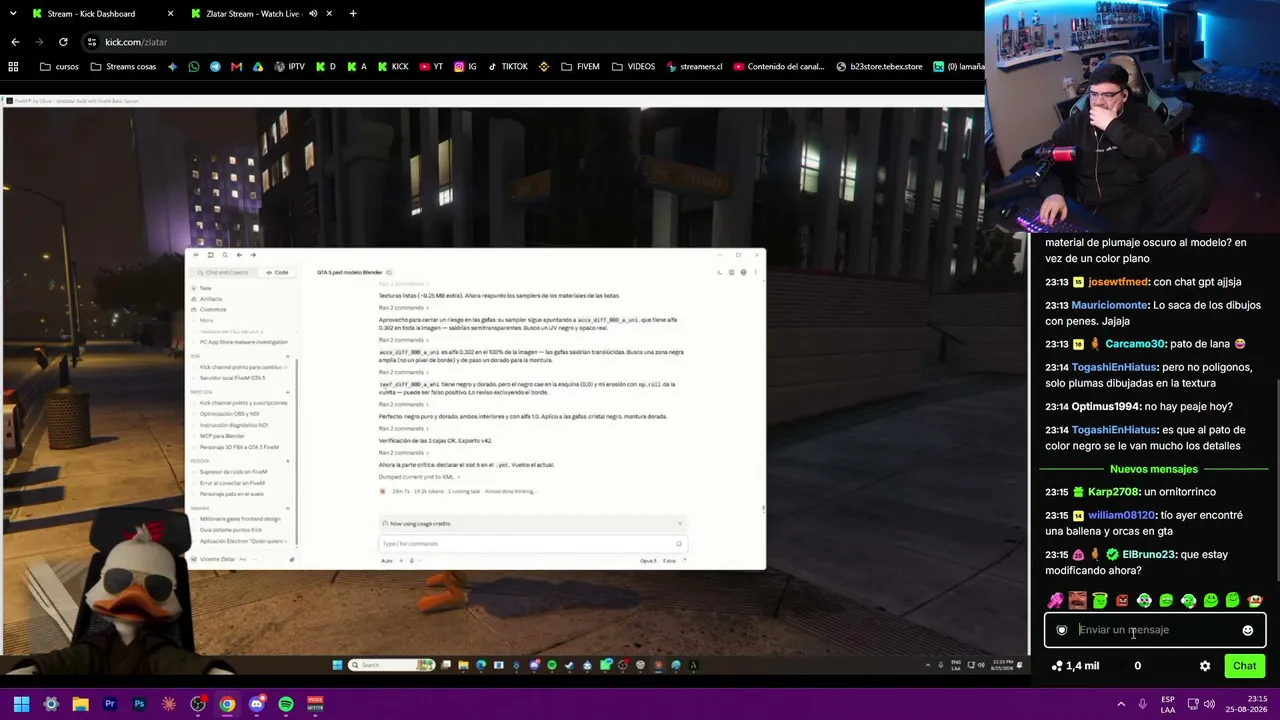Select the Zlatar Stream - Watch Live tab
Screen dimensions: 1280x720
(250, 14)
